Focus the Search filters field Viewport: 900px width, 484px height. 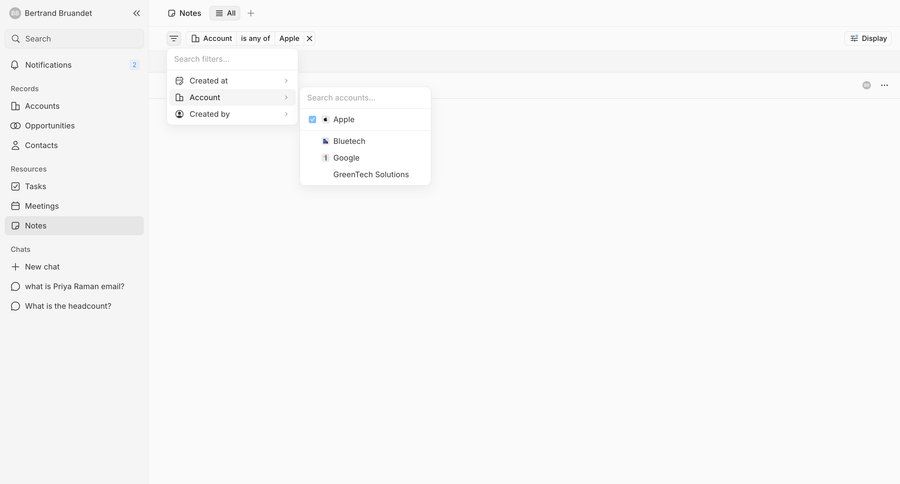click(232, 59)
